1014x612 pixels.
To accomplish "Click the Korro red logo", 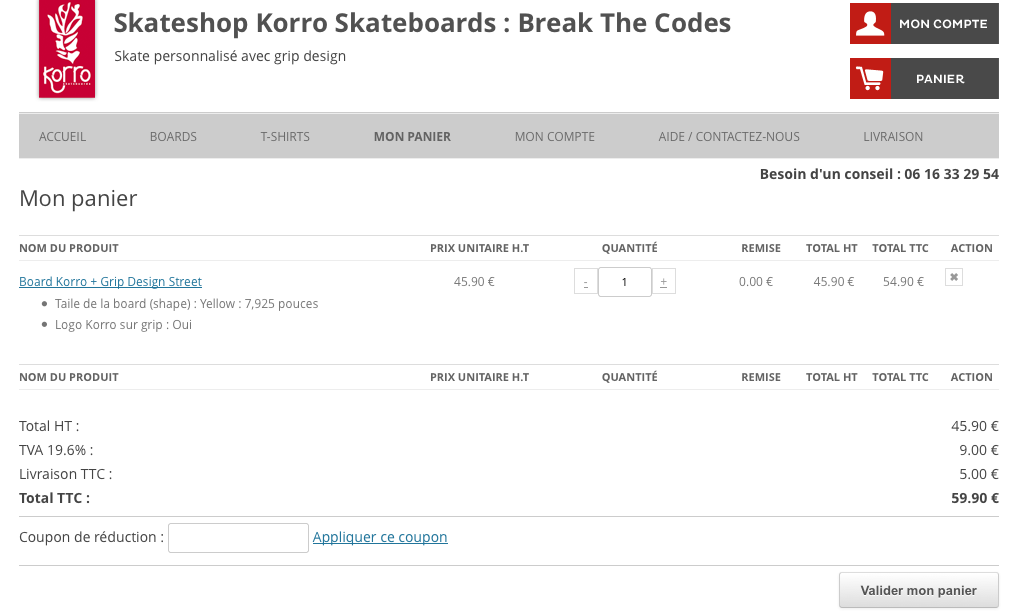I will (67, 49).
